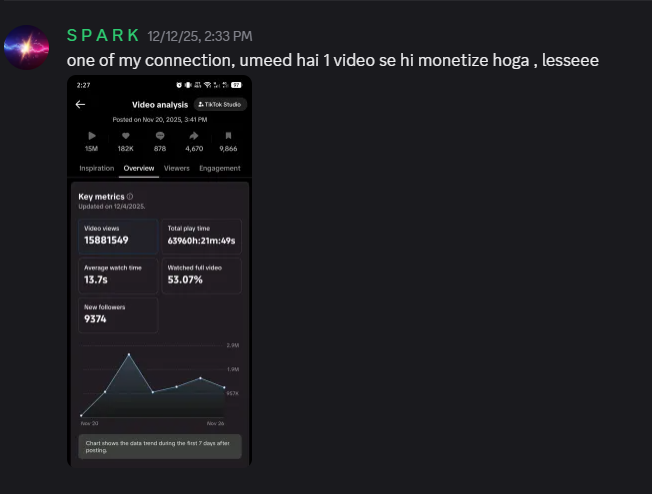Click the comment bubble icon showing 878

click(x=160, y=136)
